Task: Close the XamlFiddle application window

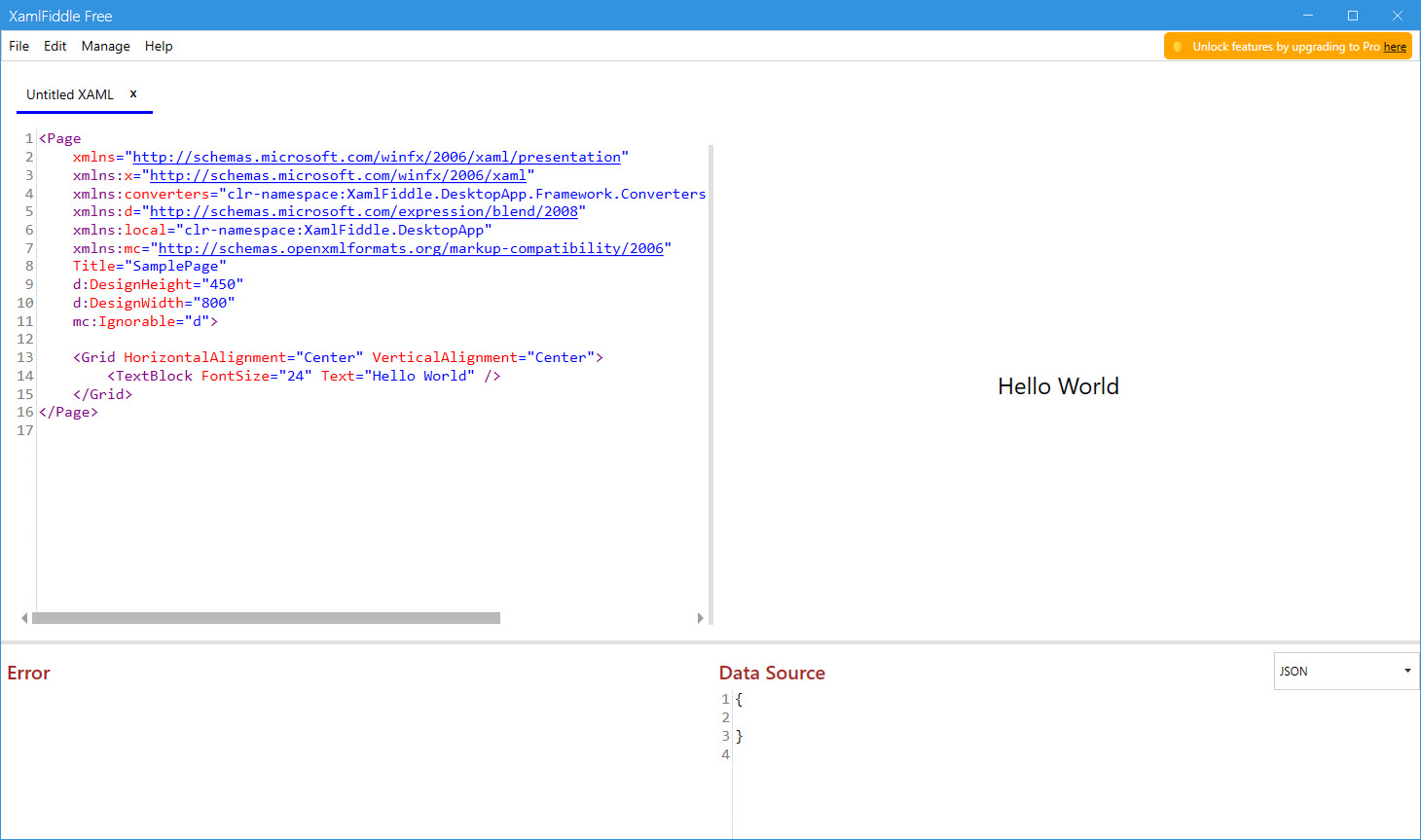Action: 1397,16
